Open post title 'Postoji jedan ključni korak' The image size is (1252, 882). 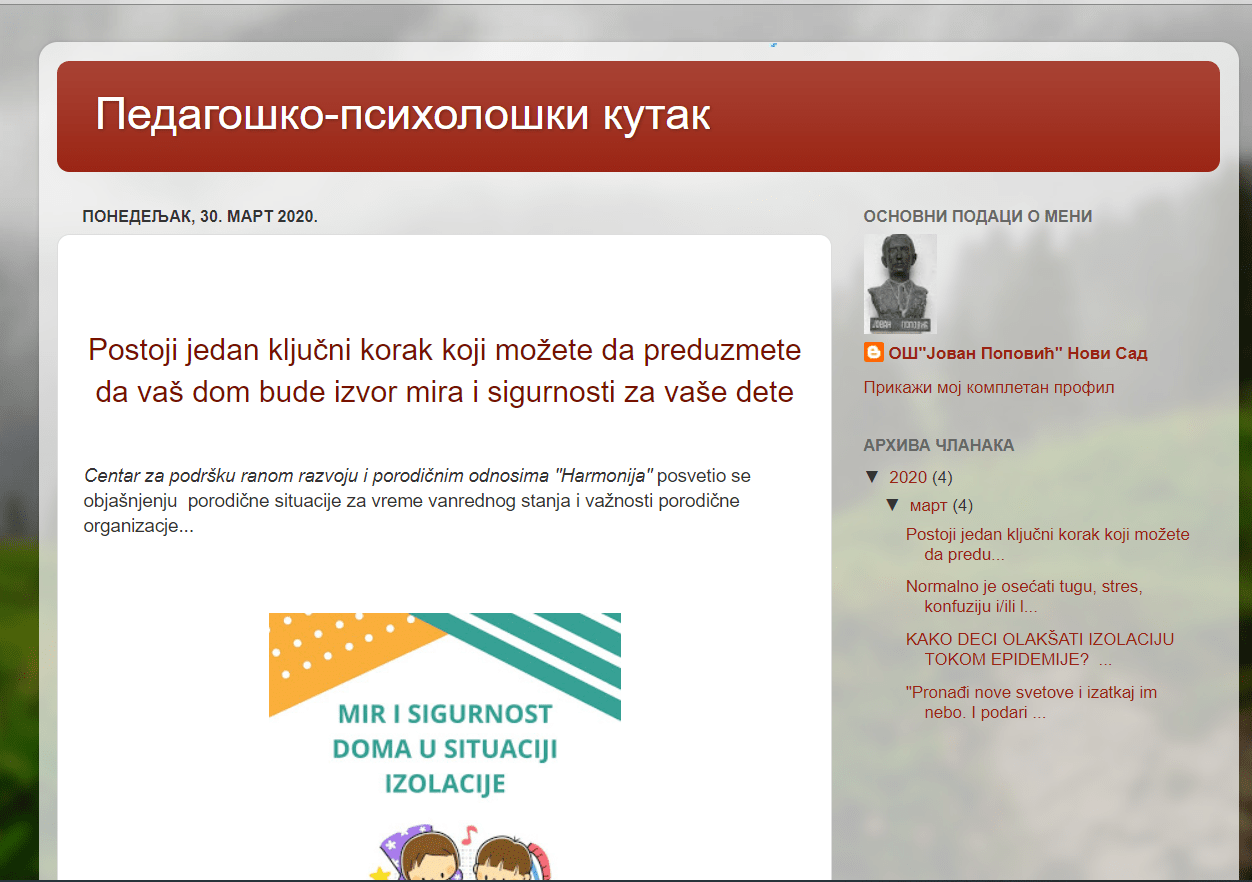(444, 371)
